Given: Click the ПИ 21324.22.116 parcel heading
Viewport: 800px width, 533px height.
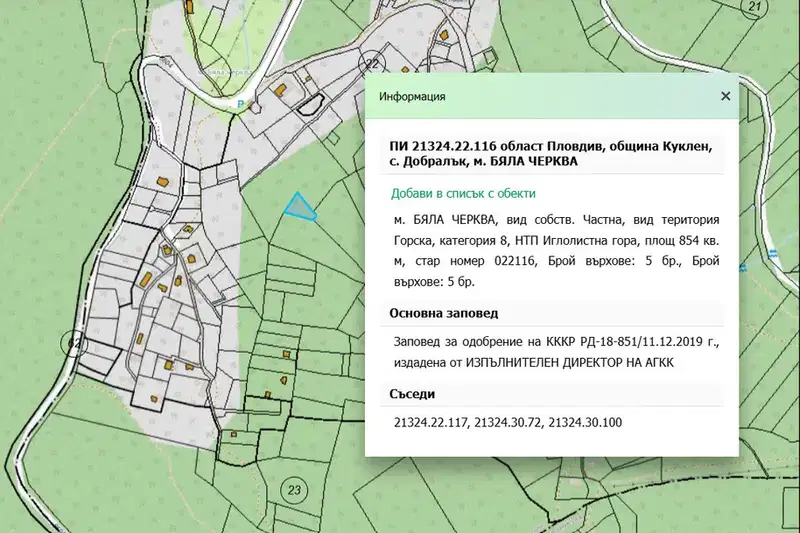Looking at the screenshot, I should click(551, 154).
